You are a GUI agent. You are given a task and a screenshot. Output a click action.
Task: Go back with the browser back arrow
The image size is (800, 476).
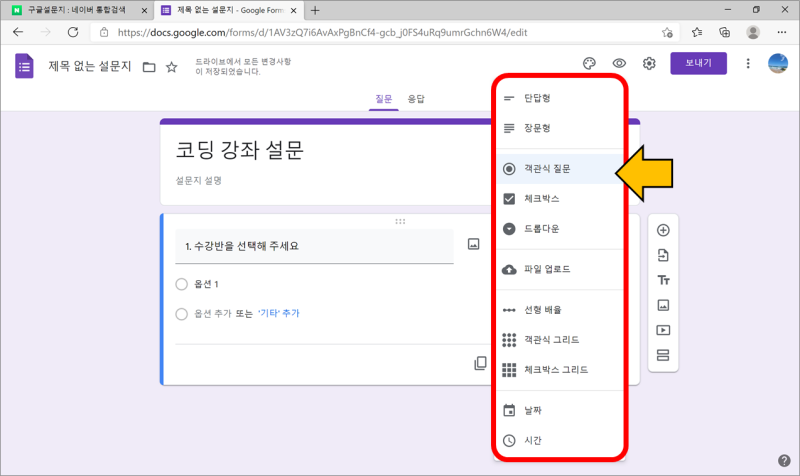click(18, 32)
